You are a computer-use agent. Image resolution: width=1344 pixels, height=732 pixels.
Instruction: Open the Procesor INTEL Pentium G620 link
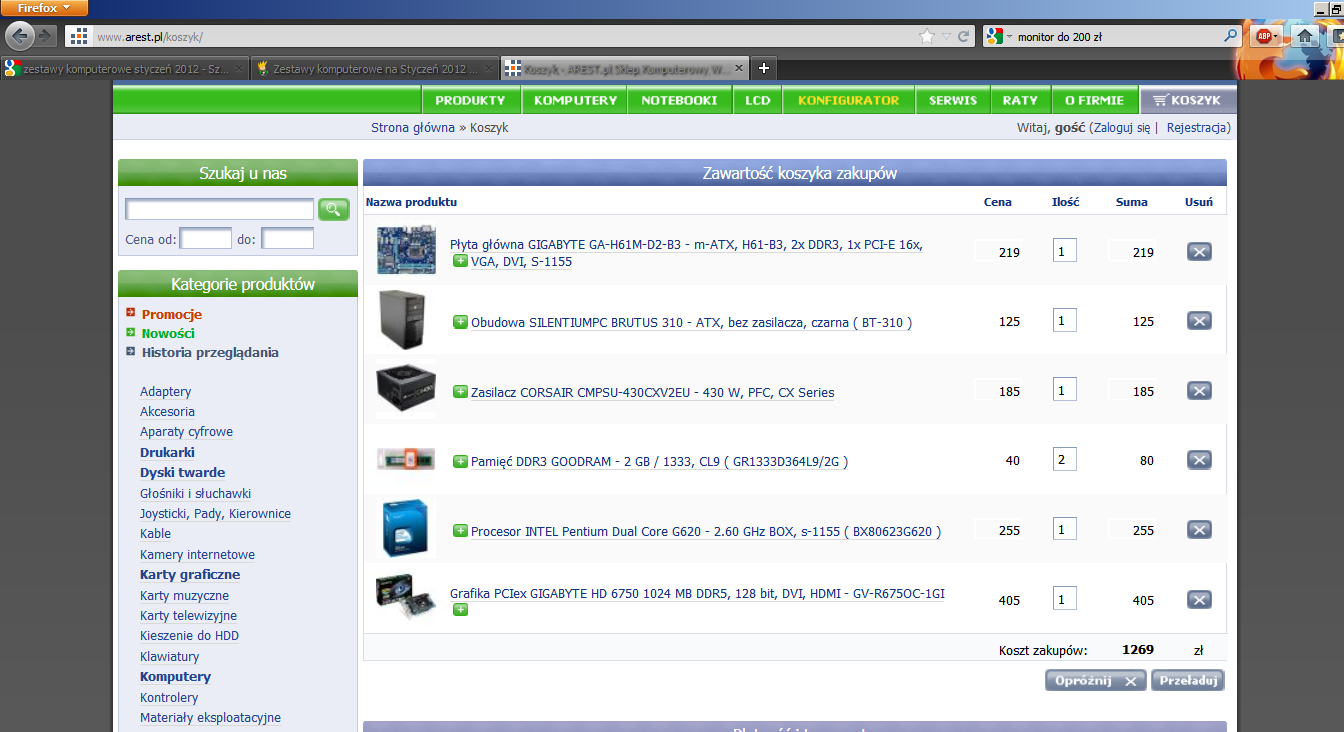click(x=706, y=532)
